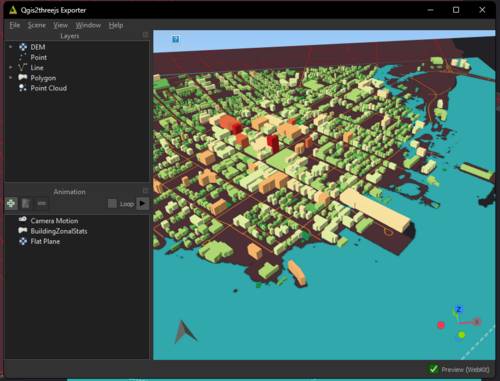This screenshot has width=500, height=381.
Task: Click the Camera Motion icon
Action: pyautogui.click(x=23, y=219)
